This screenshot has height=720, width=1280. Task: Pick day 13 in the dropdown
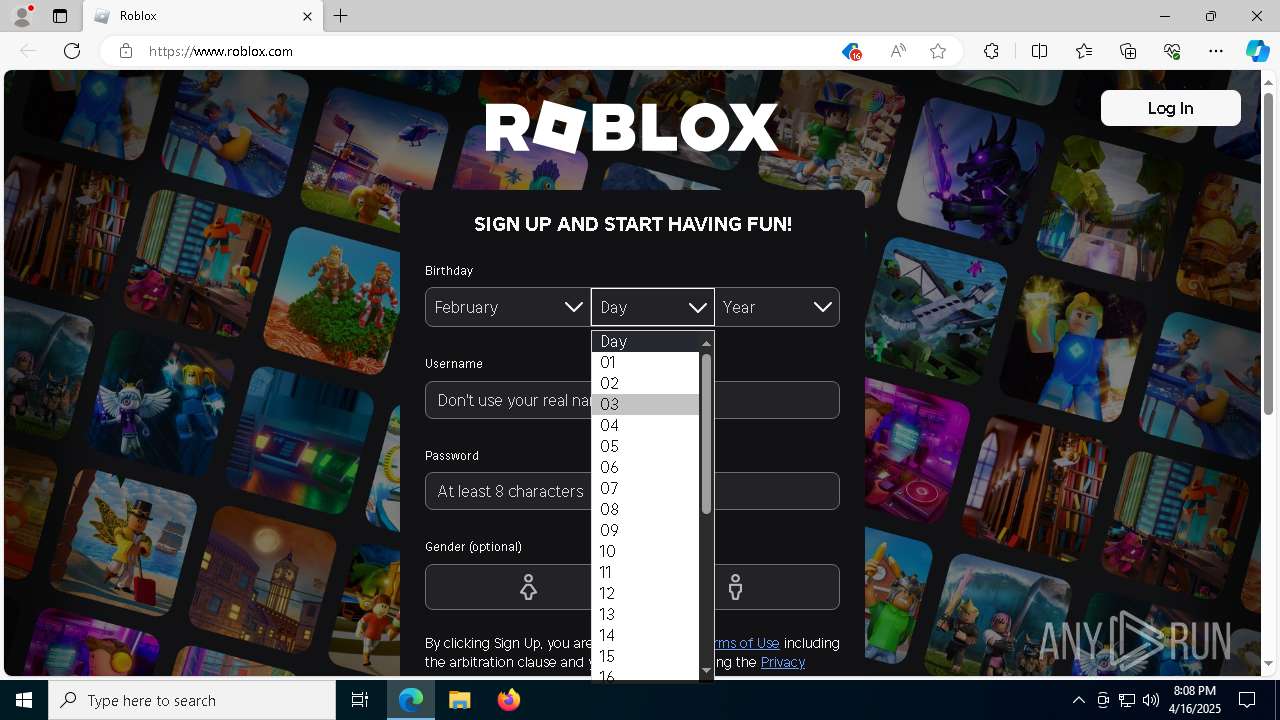click(x=645, y=614)
